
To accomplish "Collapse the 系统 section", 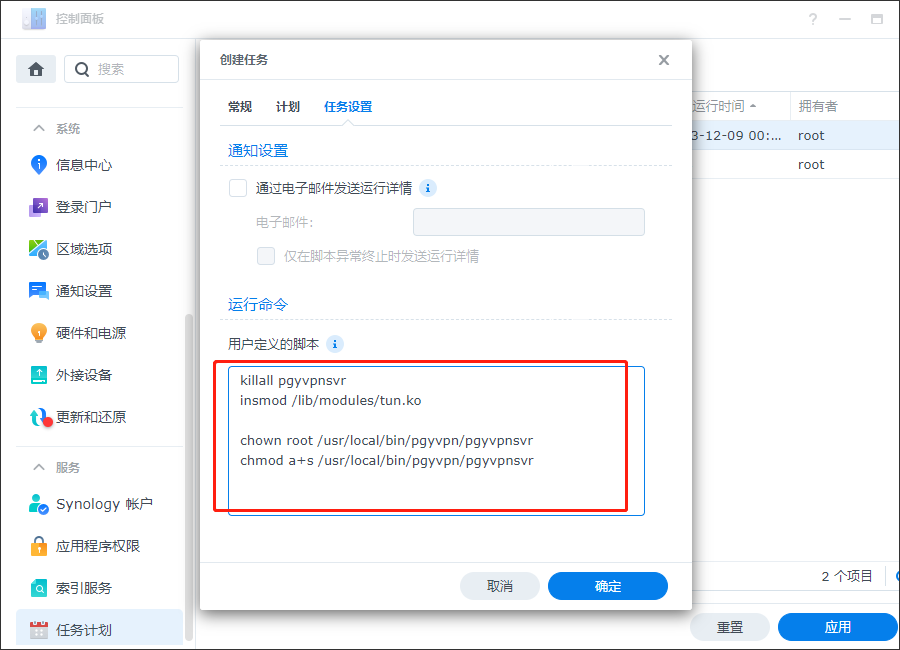I will coord(38,128).
